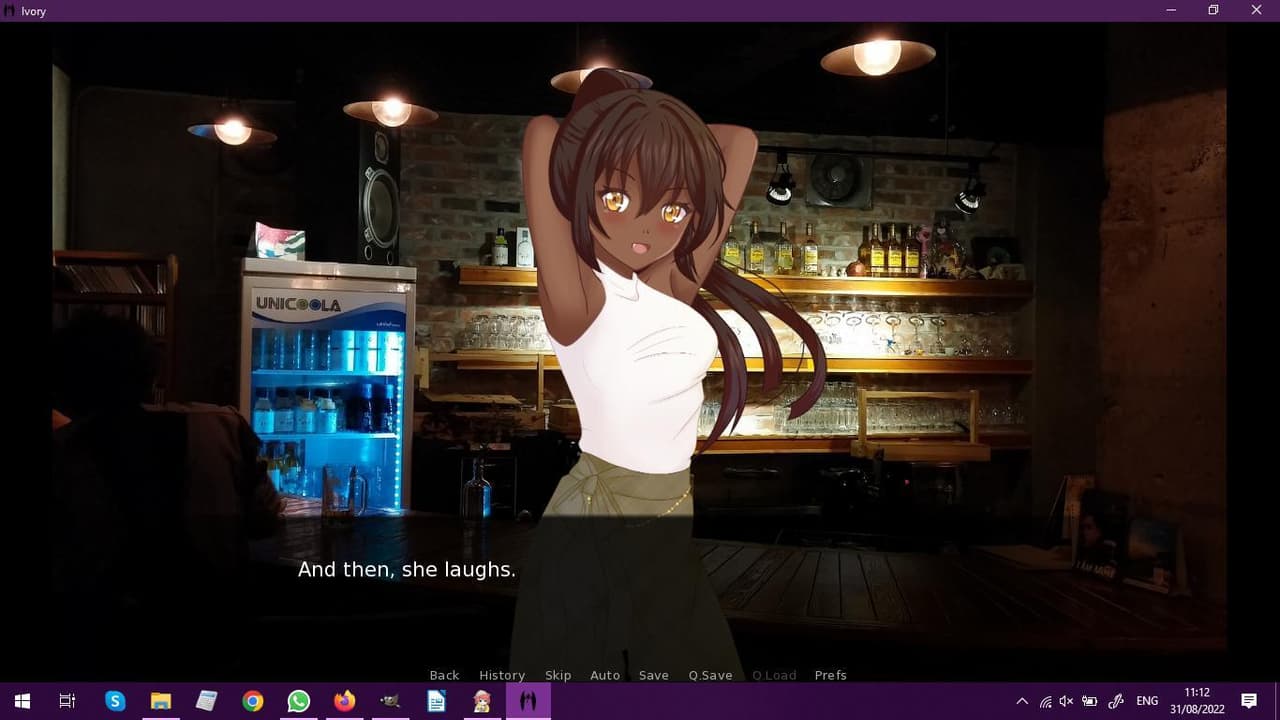Switch to Firefox browser
This screenshot has width=1280, height=720.
pos(345,701)
